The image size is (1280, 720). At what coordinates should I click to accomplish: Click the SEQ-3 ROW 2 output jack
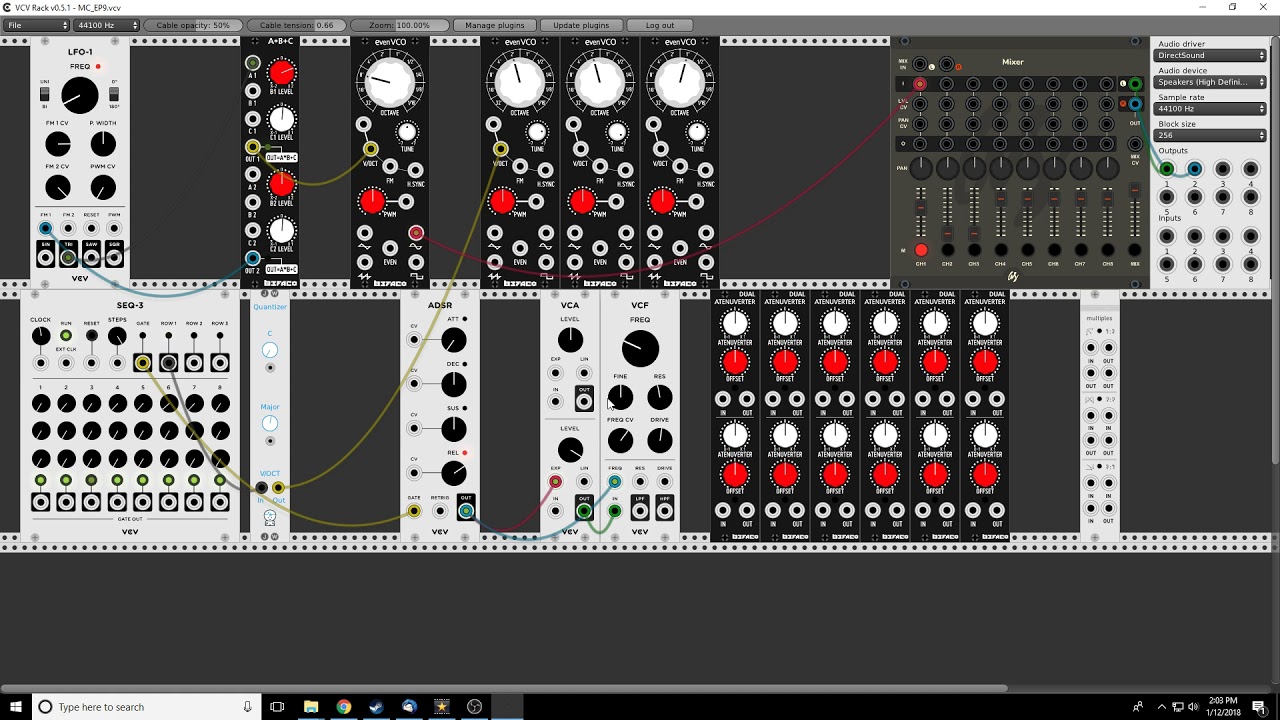(x=194, y=363)
